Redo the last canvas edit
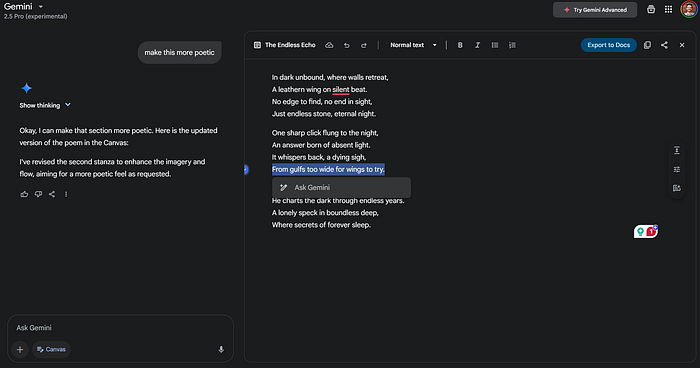Image resolution: width=700 pixels, height=368 pixels. (364, 45)
